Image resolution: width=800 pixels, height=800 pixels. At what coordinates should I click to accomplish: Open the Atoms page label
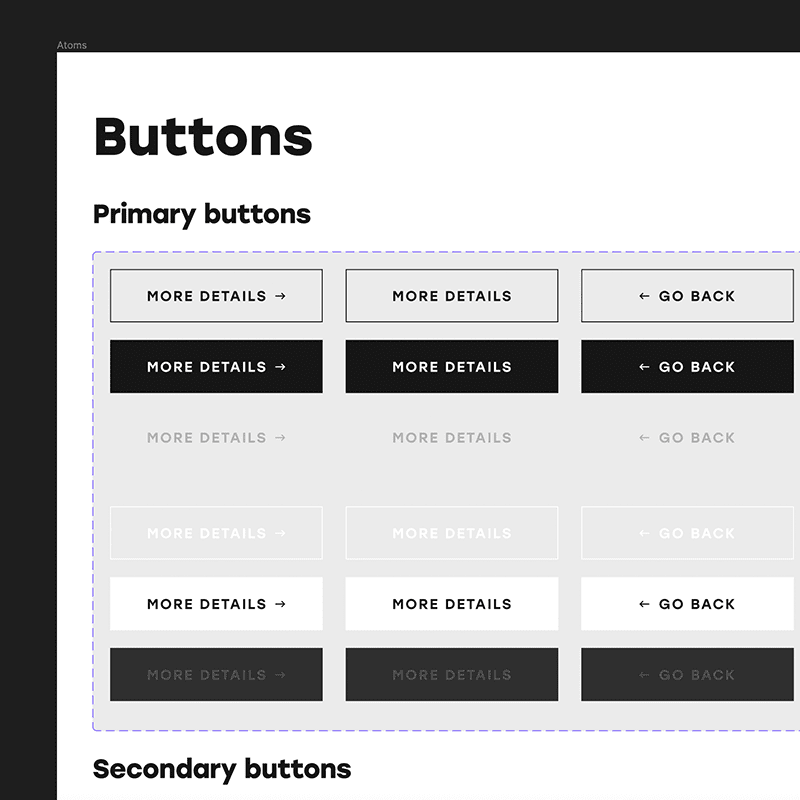[x=74, y=45]
